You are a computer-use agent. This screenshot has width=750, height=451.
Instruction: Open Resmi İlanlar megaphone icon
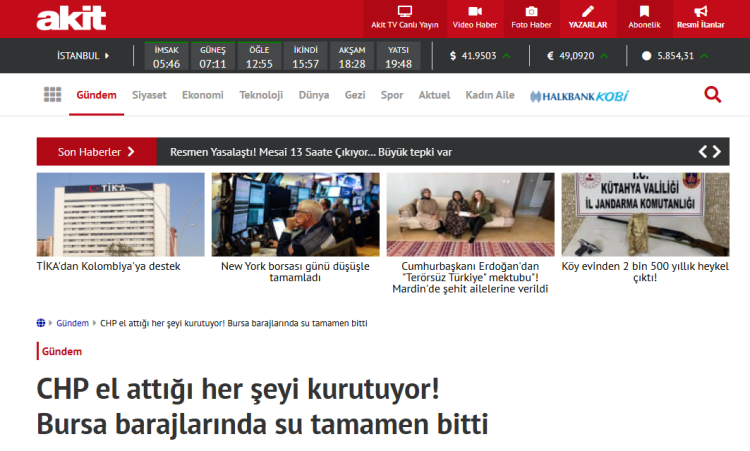click(x=700, y=11)
